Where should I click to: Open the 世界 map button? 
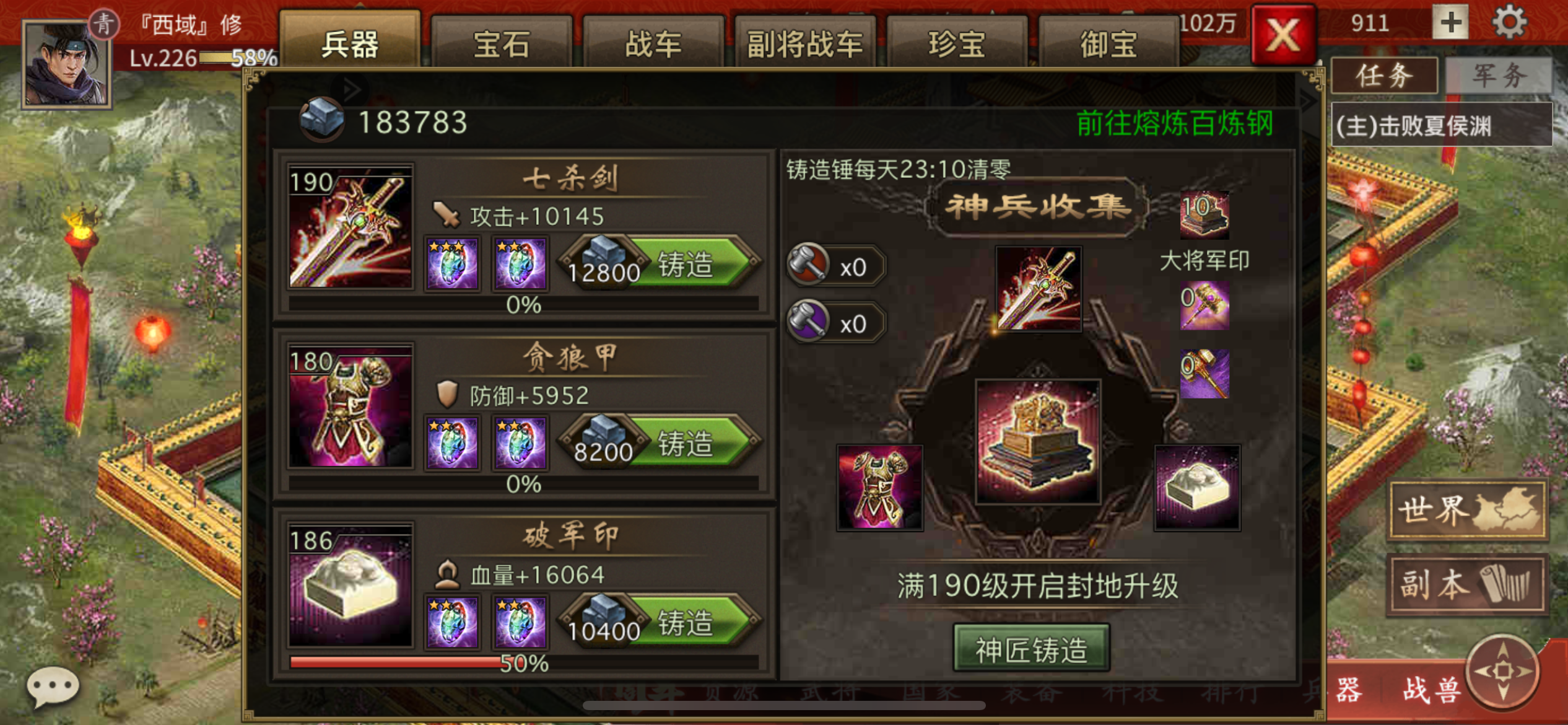(x=1468, y=510)
